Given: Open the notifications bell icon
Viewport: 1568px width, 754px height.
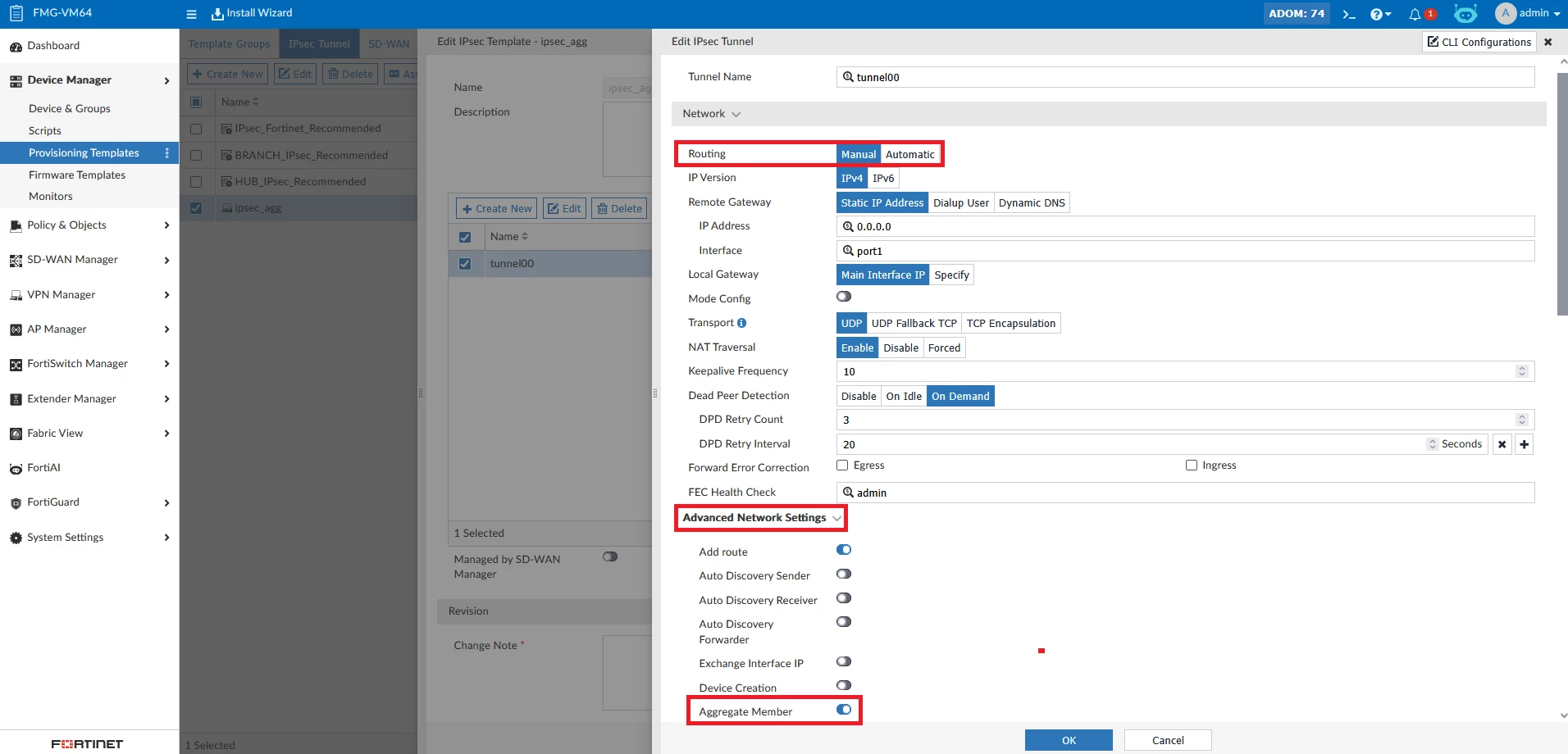Looking at the screenshot, I should click(1415, 14).
